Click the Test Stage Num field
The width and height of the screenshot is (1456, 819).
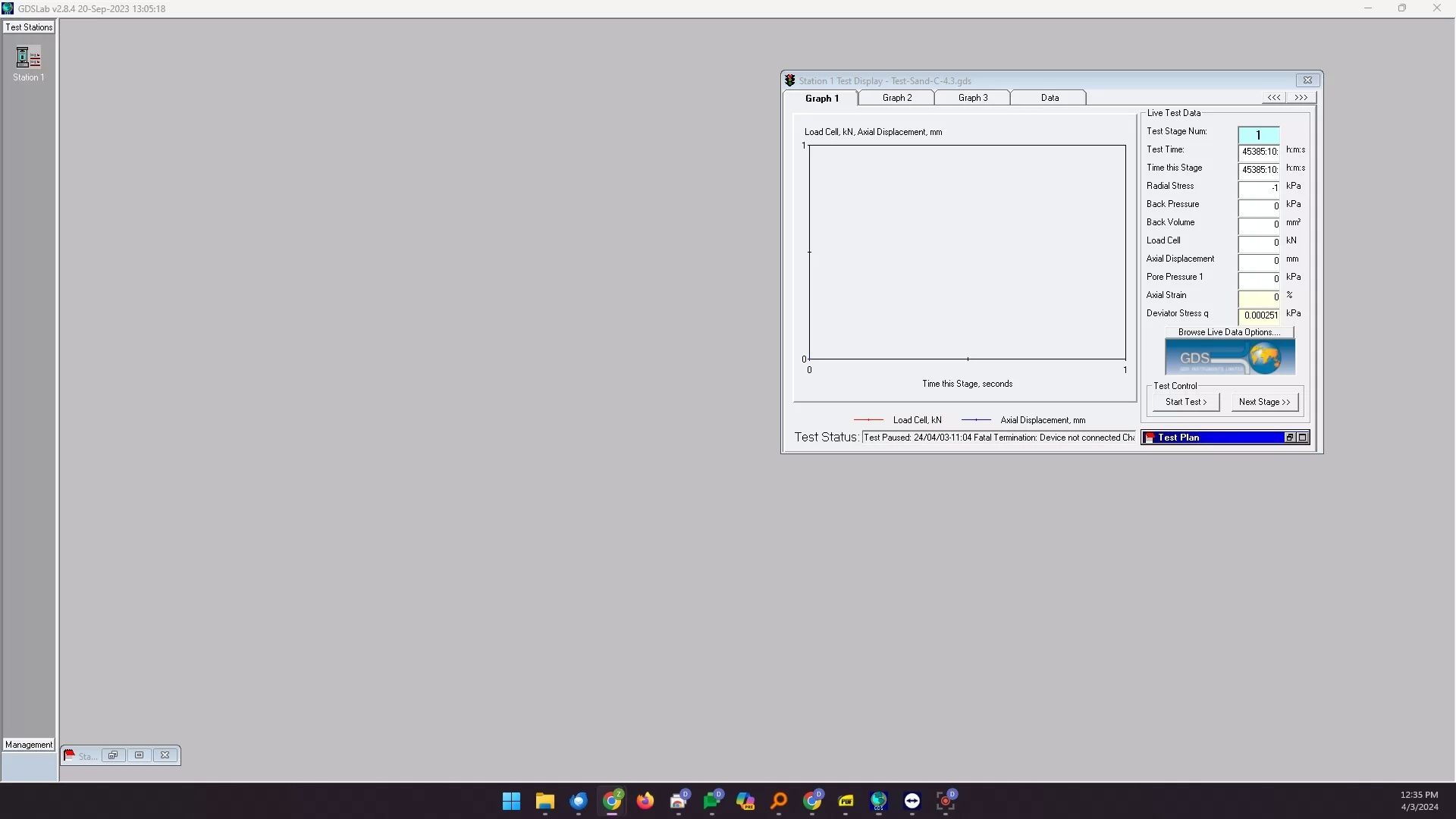pos(1258,135)
